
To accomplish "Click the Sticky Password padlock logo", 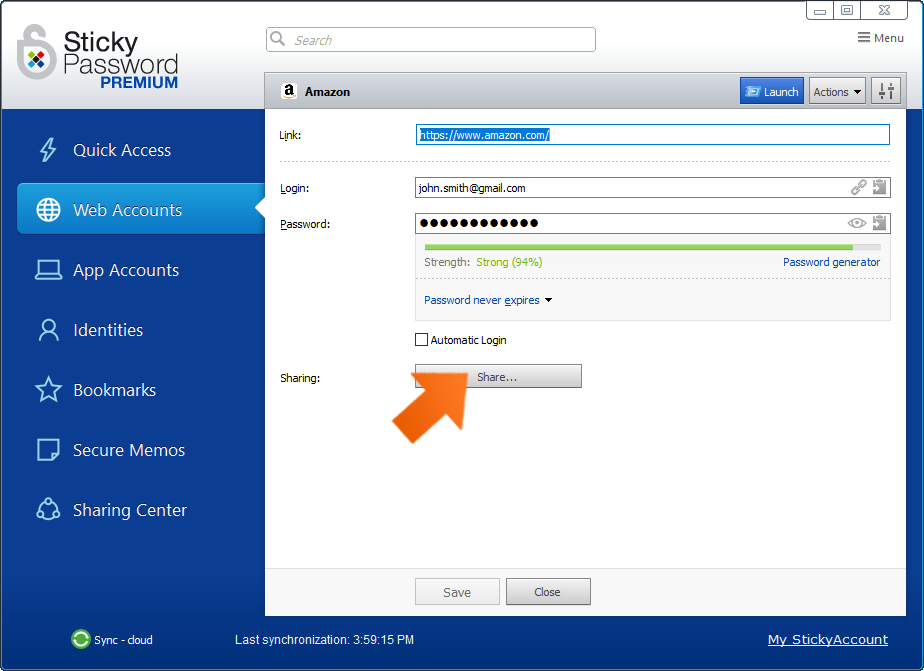I will [37, 52].
